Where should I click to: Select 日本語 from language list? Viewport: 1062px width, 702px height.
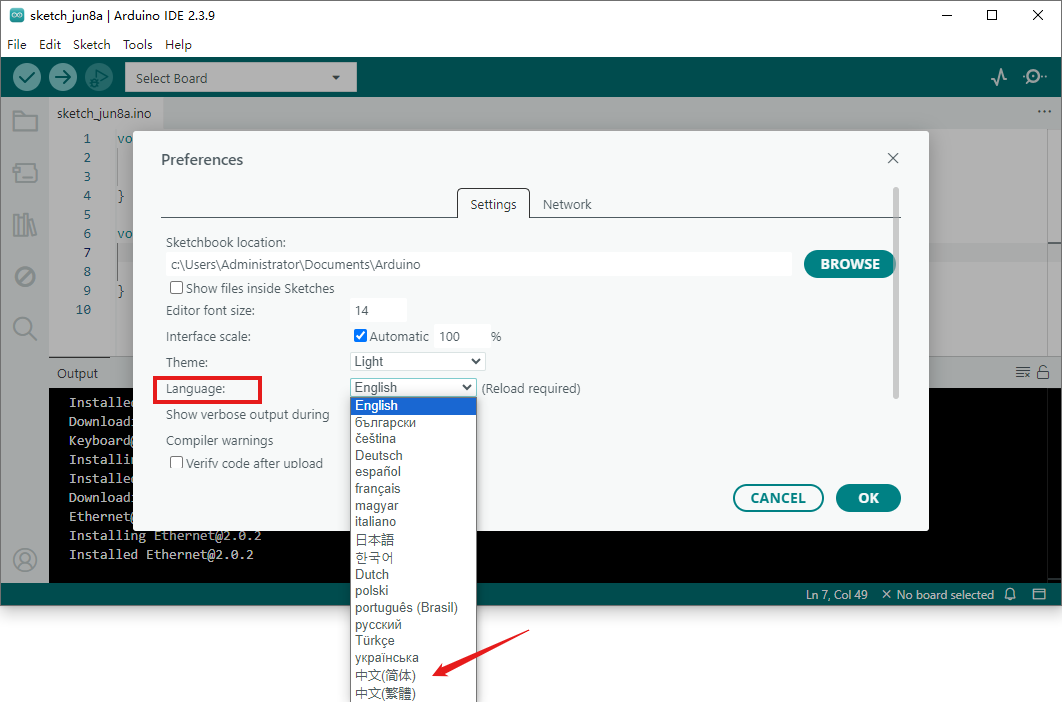pos(413,539)
